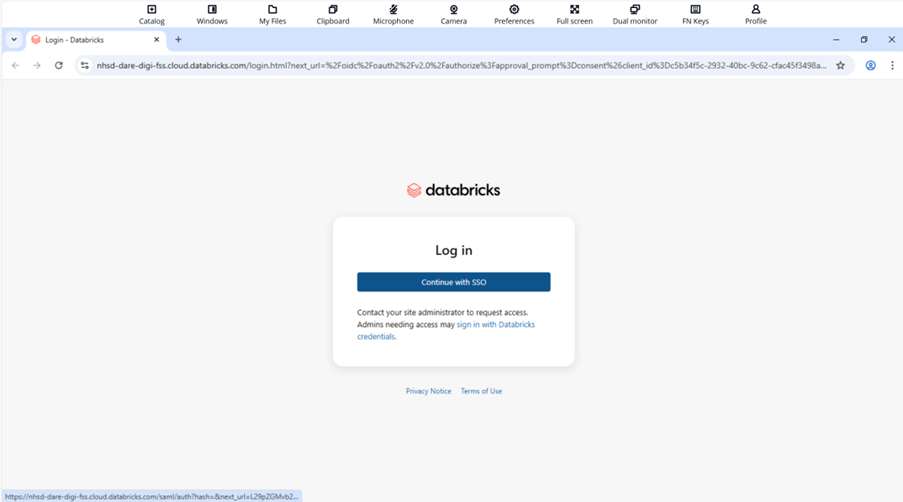This screenshot has width=903, height=502.
Task: Open Chrome three-dot menu
Action: coord(892,66)
